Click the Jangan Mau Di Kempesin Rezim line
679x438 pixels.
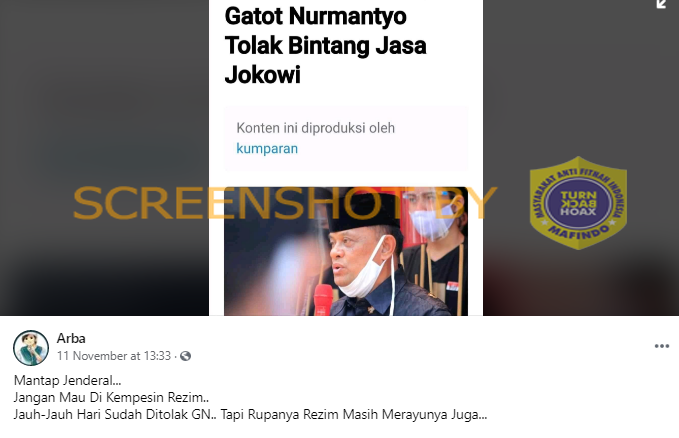pyautogui.click(x=111, y=397)
